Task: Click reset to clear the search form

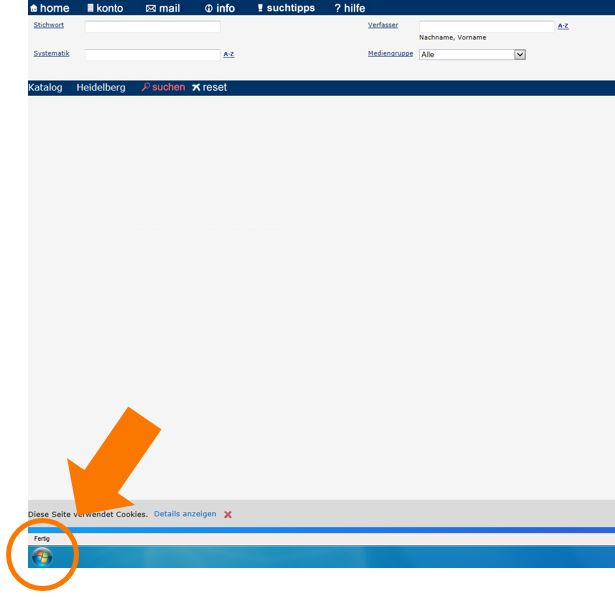Action: click(209, 88)
